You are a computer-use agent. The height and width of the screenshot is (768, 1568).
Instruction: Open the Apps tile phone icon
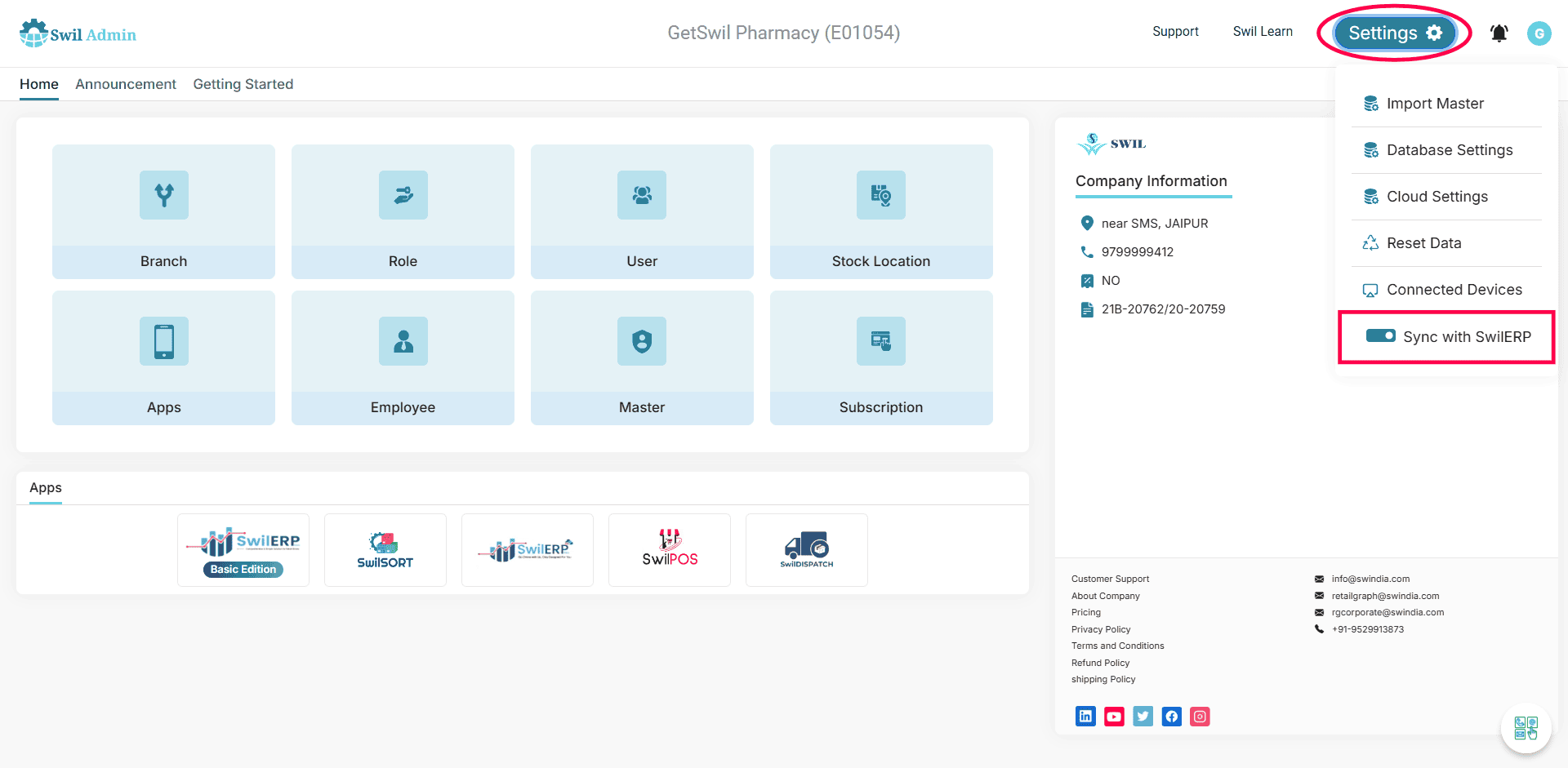(x=164, y=341)
